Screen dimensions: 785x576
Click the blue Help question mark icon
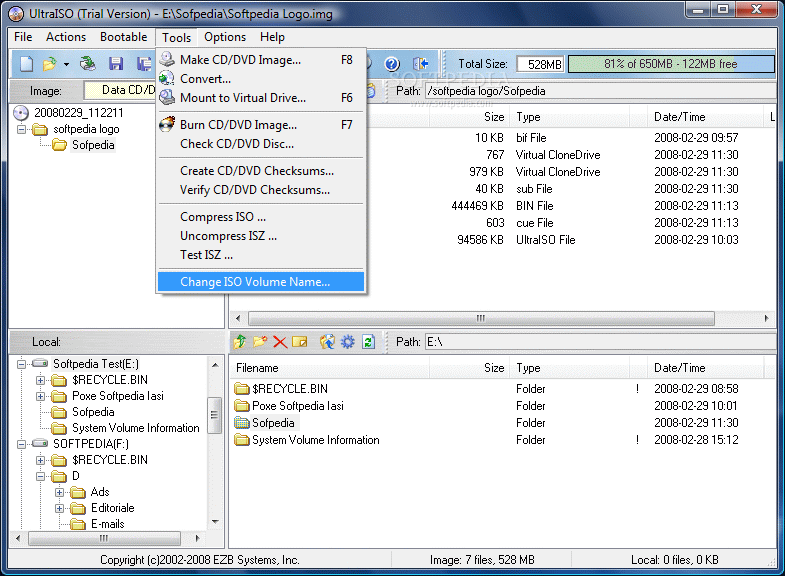point(392,64)
